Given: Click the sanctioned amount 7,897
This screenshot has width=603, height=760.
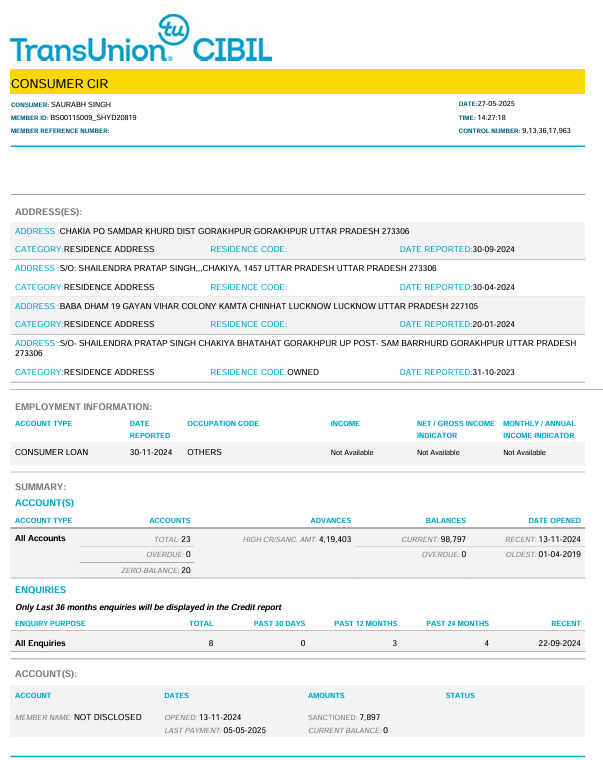Looking at the screenshot, I should [x=370, y=717].
